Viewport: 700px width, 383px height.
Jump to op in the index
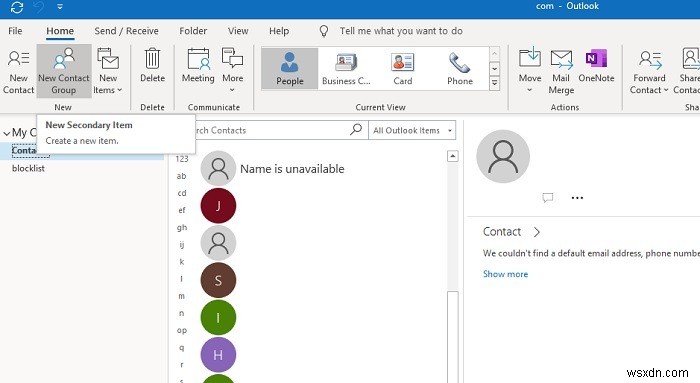(182, 330)
